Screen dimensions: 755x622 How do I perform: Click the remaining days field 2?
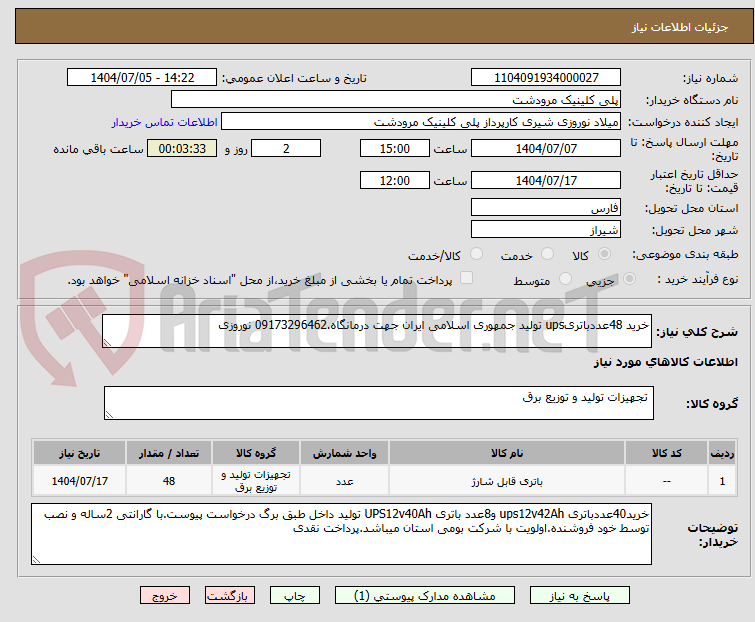286,148
